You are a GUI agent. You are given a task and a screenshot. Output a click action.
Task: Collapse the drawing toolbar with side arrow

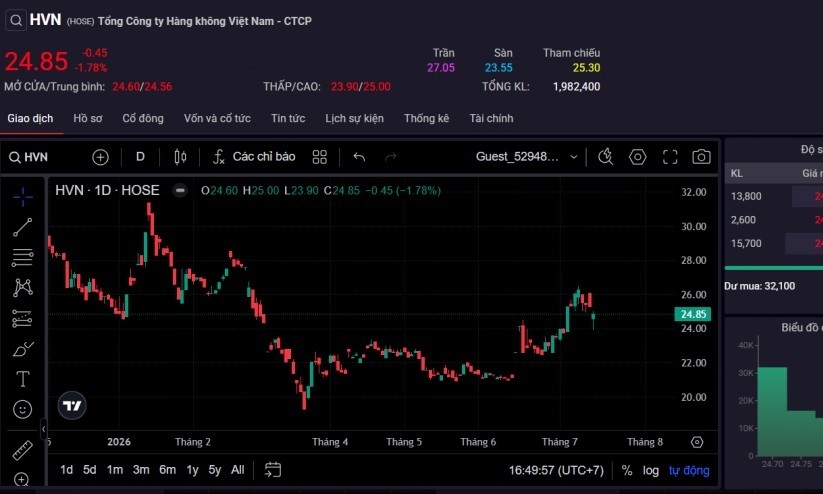click(x=44, y=429)
